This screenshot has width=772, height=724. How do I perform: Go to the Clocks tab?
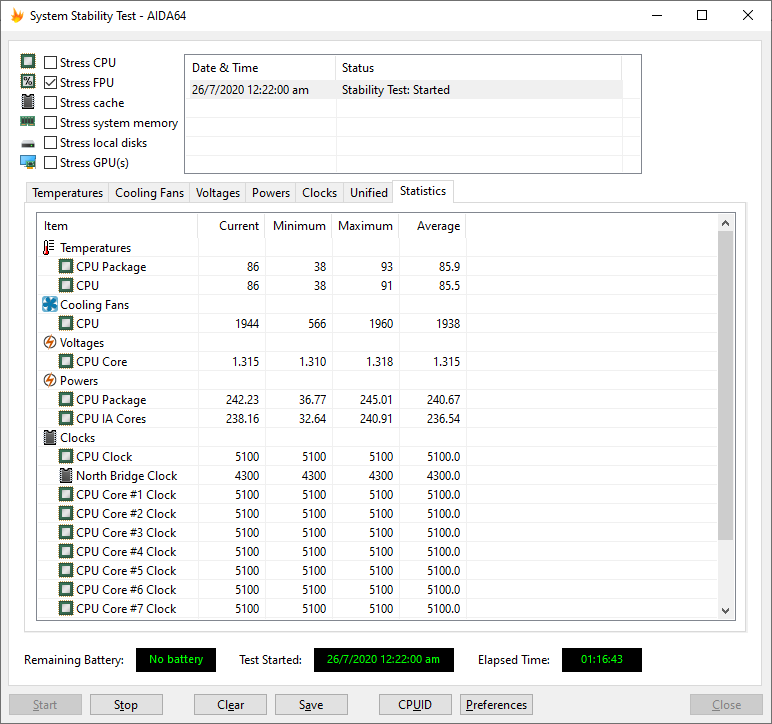click(x=320, y=193)
